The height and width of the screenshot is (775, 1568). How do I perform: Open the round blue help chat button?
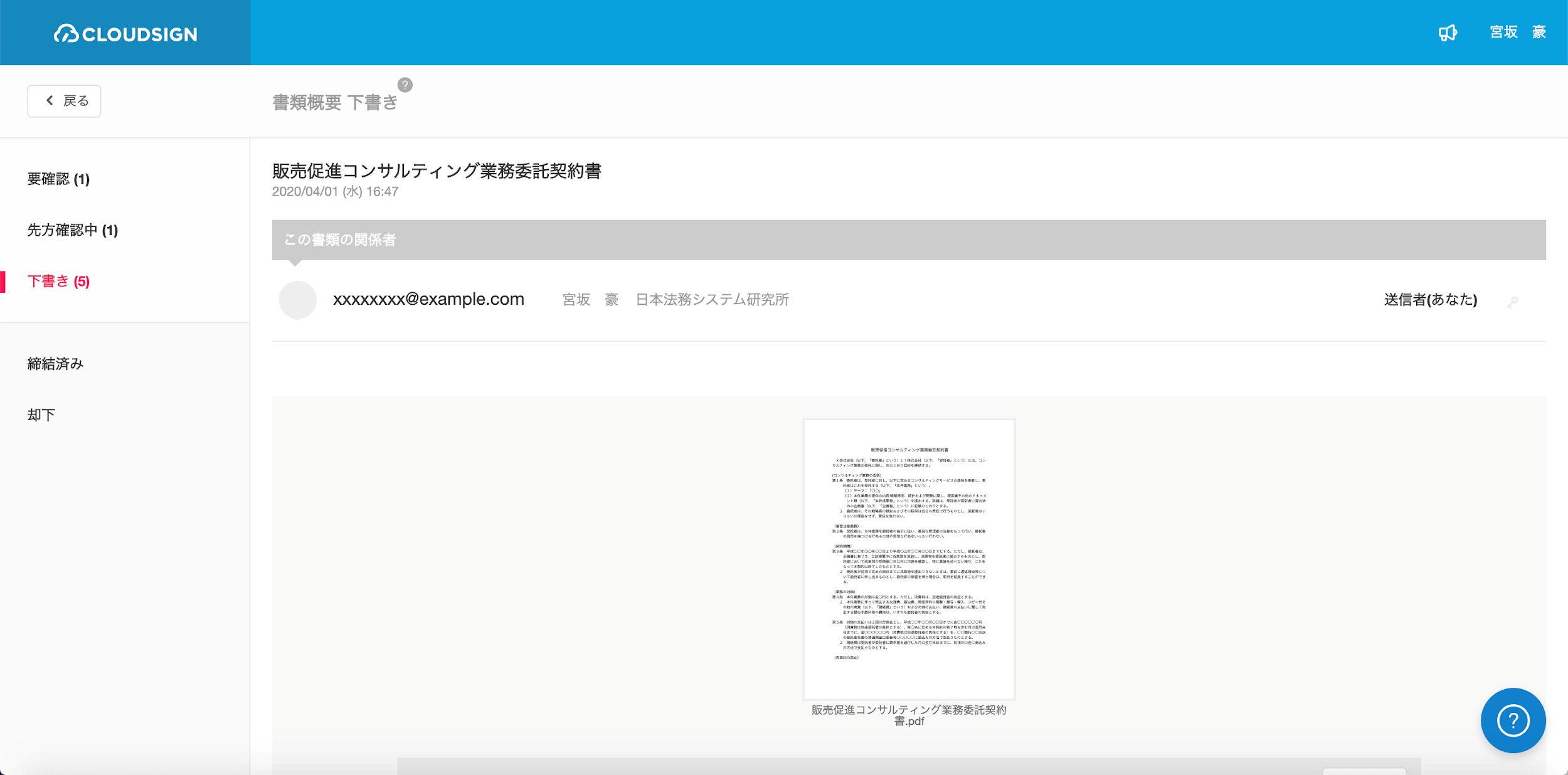(1512, 720)
